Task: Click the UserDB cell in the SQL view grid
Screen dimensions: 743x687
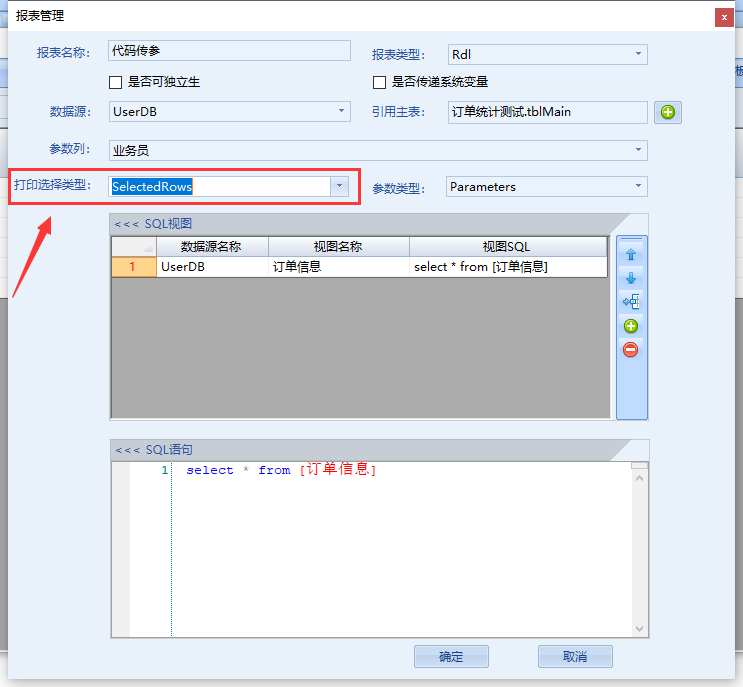Action: [212, 267]
